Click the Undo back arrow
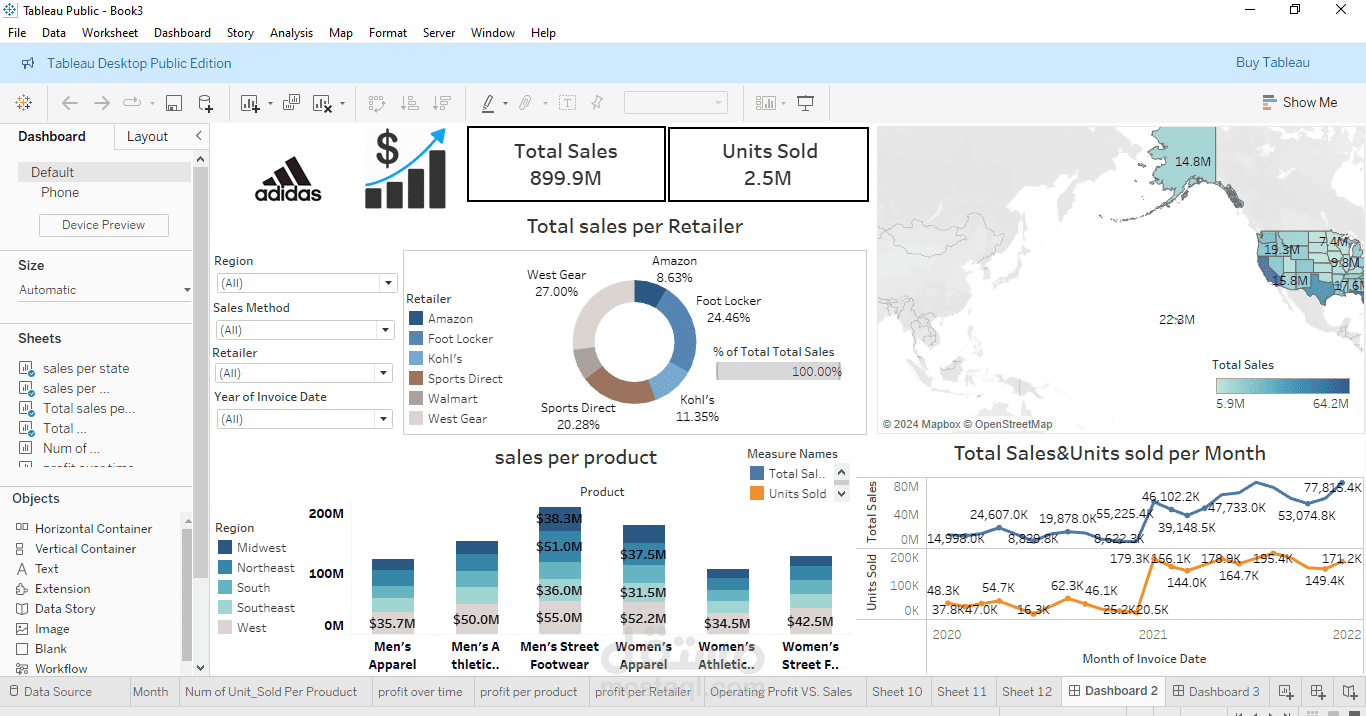 [70, 103]
